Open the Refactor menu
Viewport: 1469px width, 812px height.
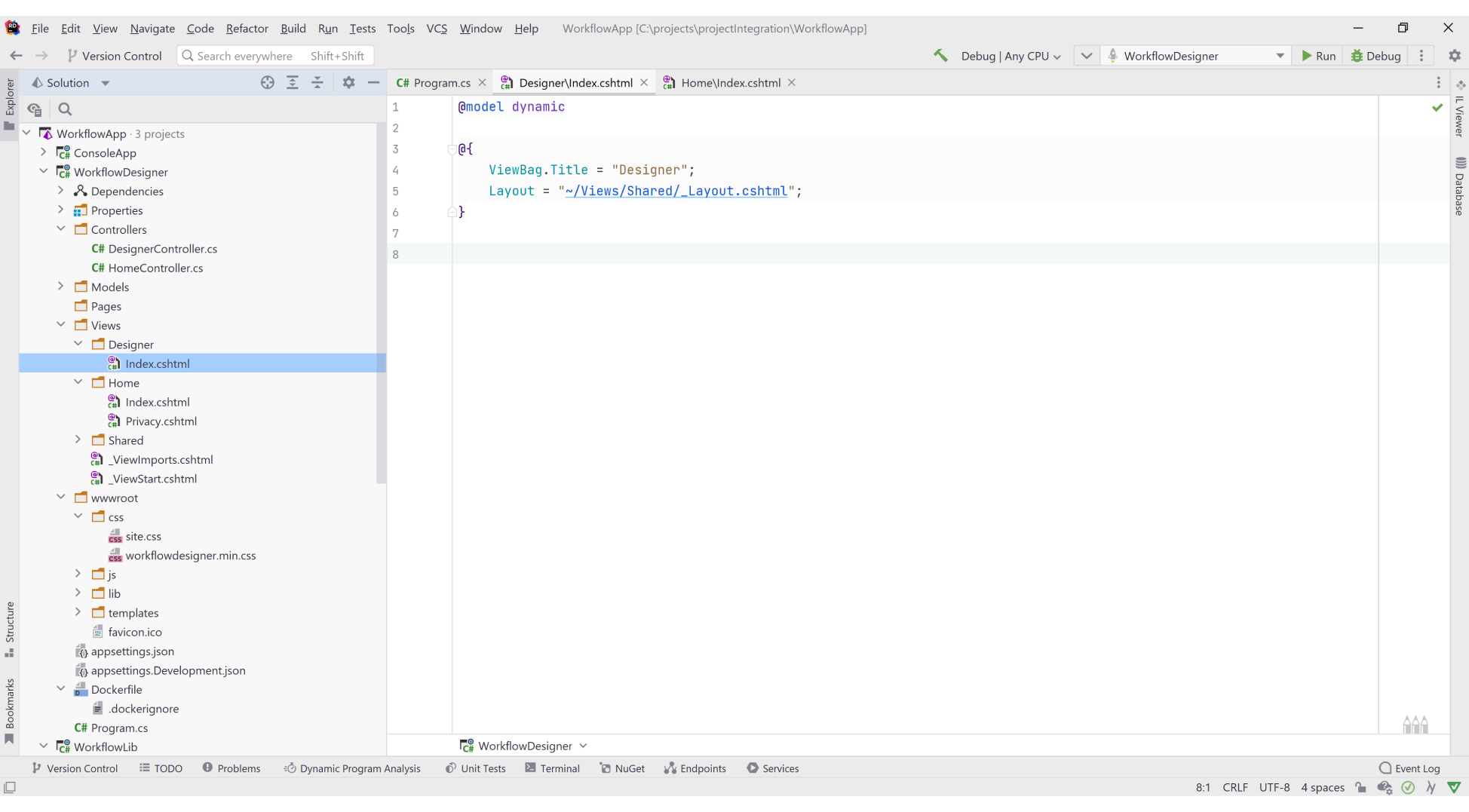point(247,29)
